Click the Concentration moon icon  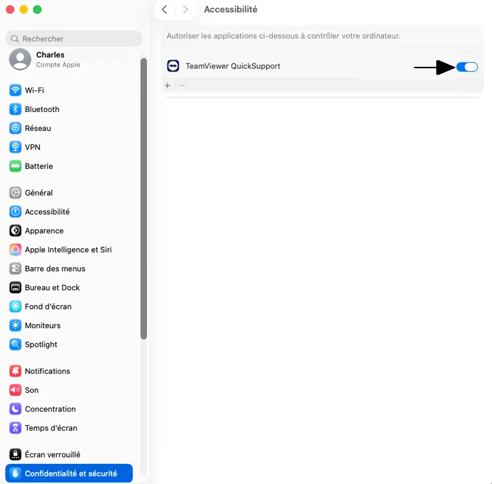[x=15, y=409]
